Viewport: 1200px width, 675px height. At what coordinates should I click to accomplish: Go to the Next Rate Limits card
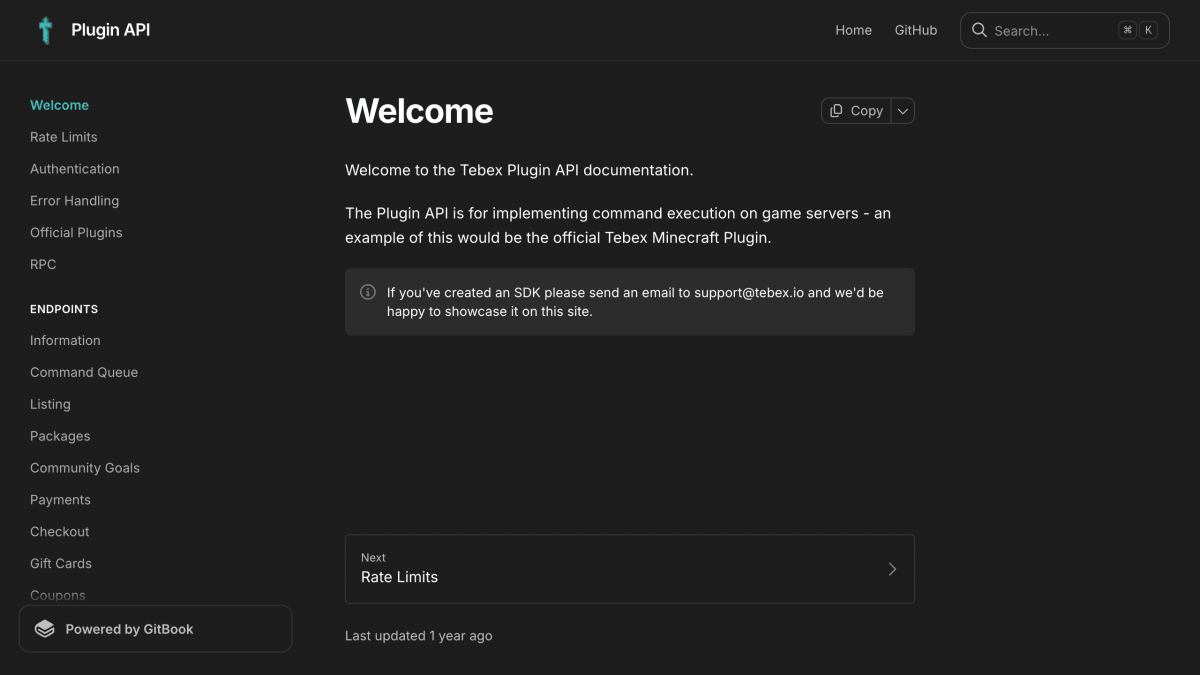(630, 569)
